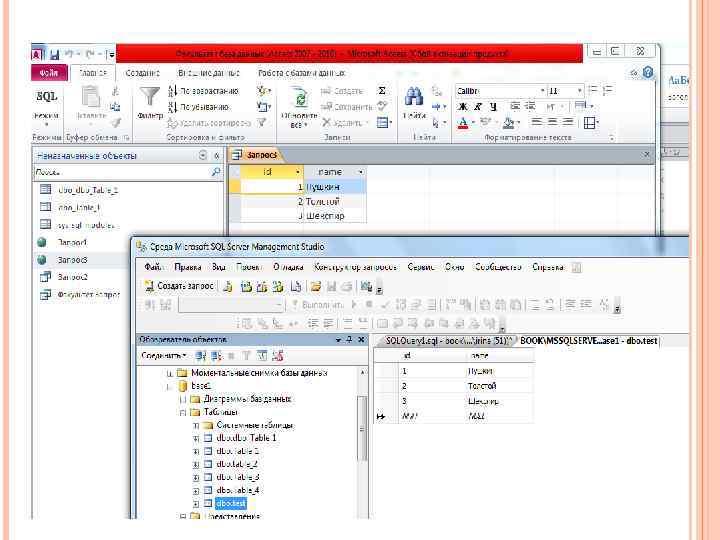The height and width of the screenshot is (540, 720).
Task: Select the Диаграммы баз данных folder
Action: pos(247,399)
